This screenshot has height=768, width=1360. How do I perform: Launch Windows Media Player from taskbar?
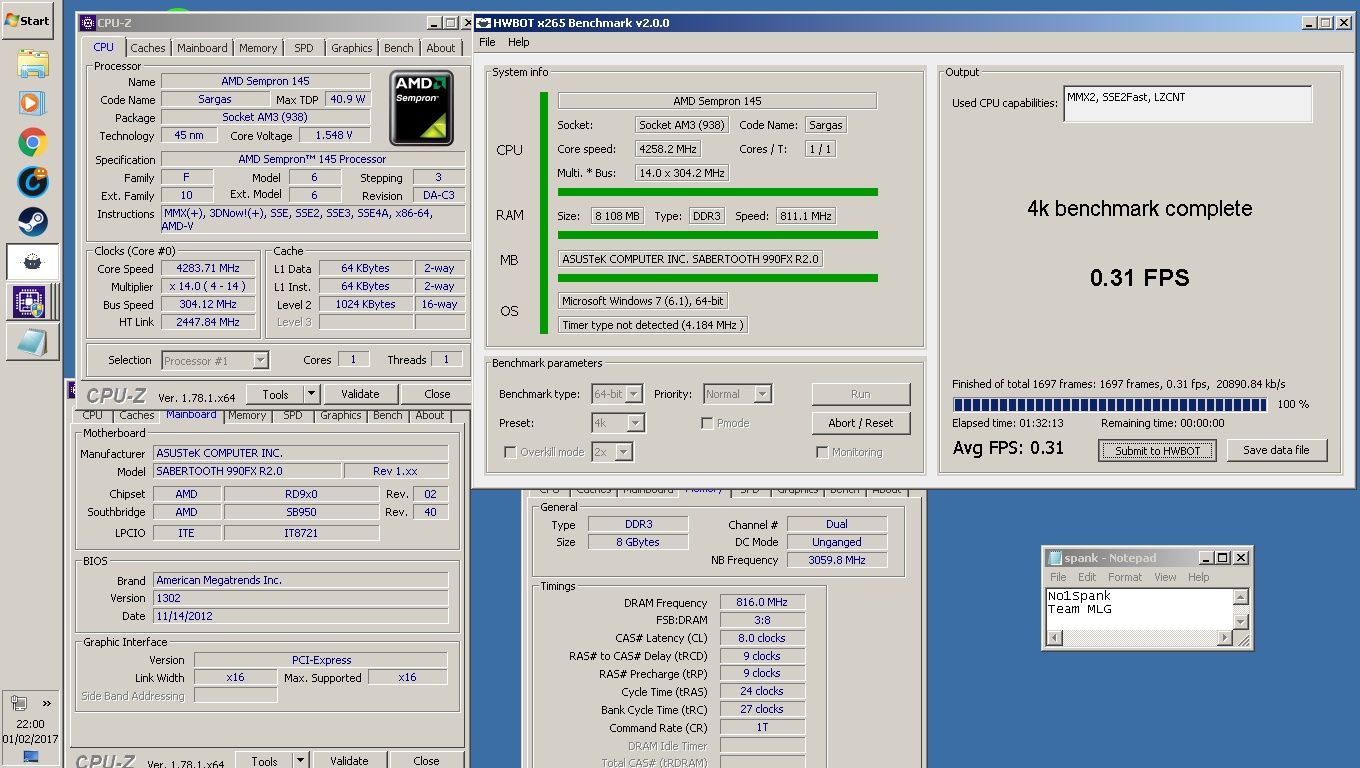pos(32,103)
